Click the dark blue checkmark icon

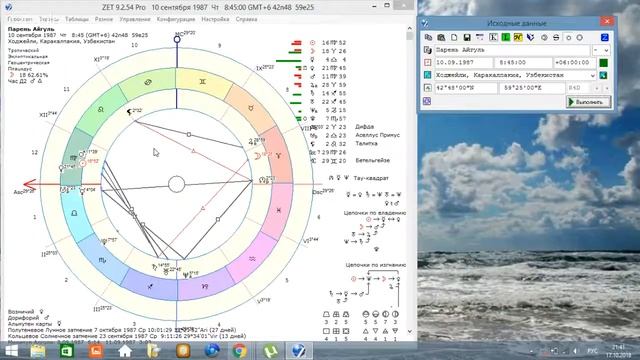pyautogui.click(x=531, y=37)
